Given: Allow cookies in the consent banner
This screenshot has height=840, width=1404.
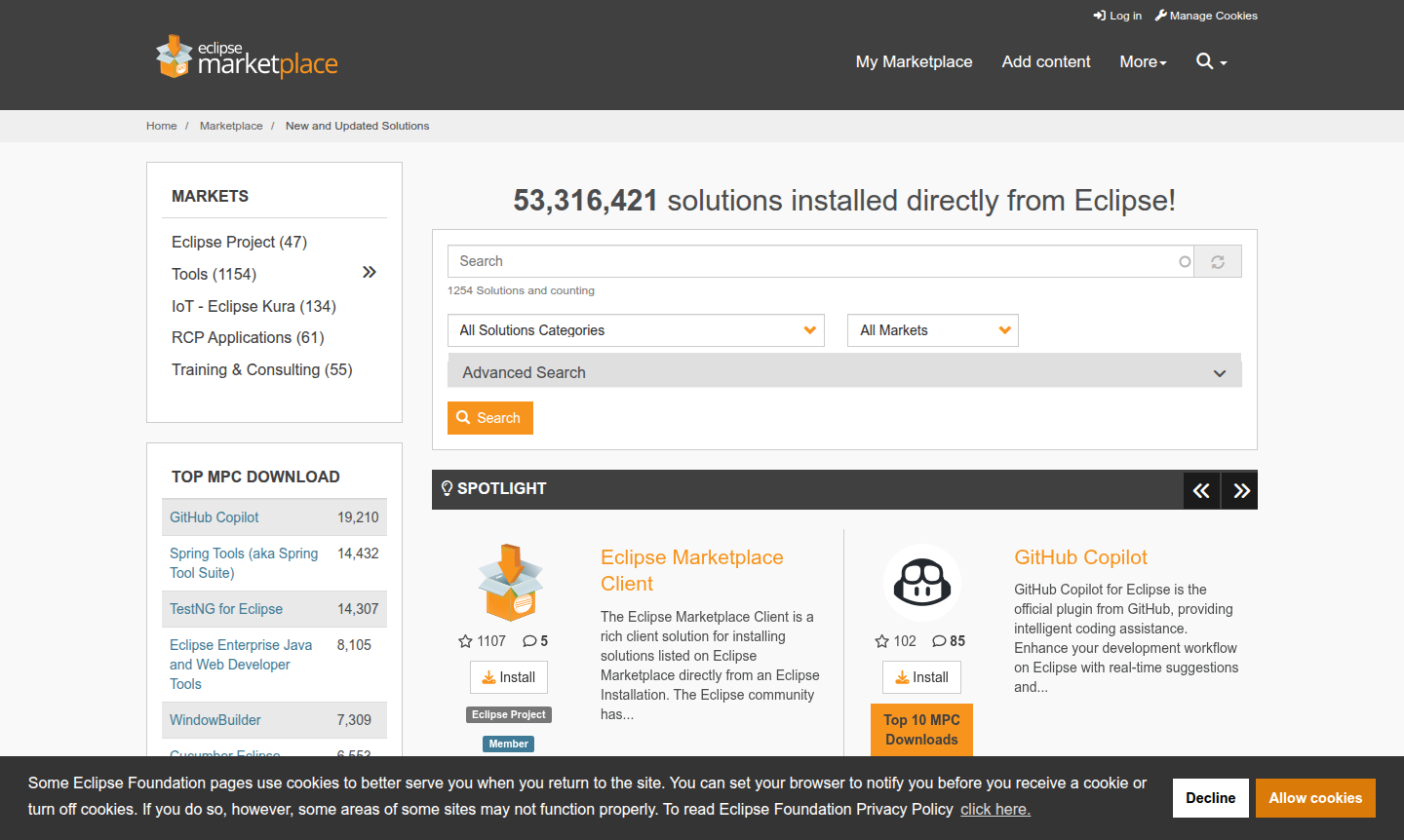Looking at the screenshot, I should click(x=1315, y=797).
